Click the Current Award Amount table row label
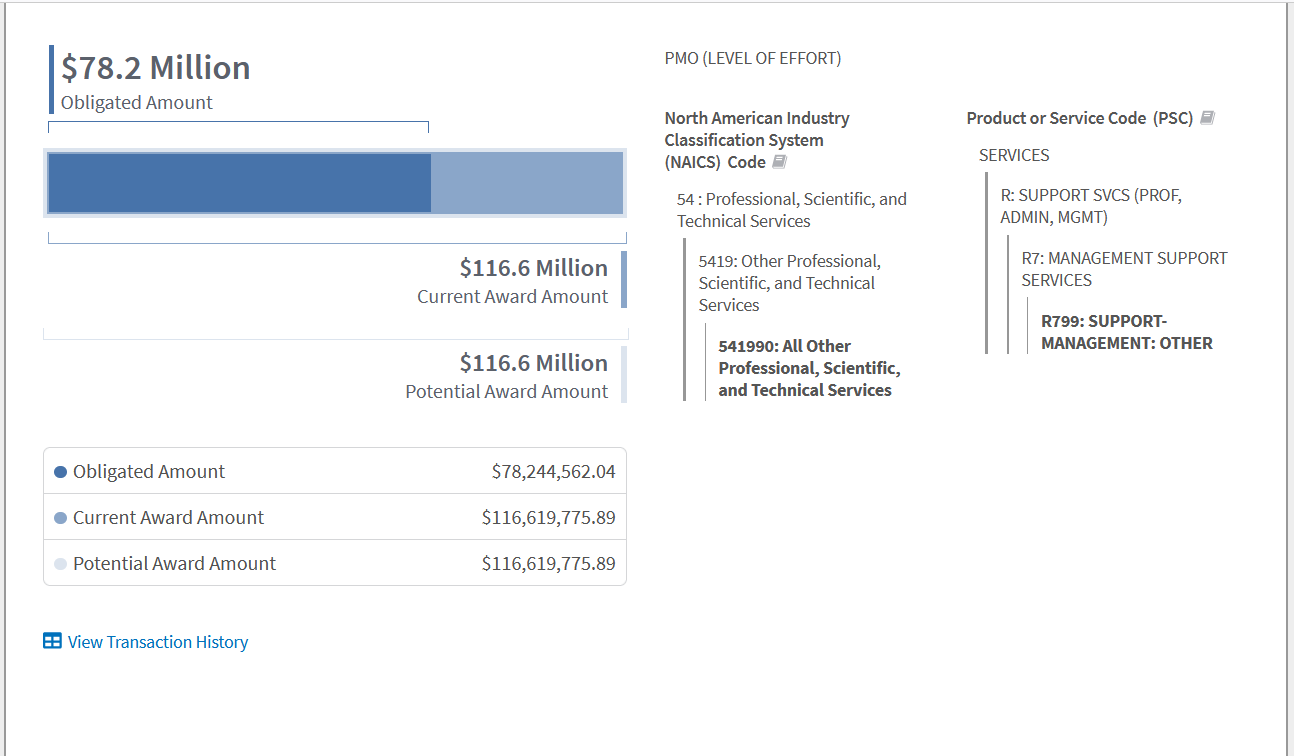This screenshot has width=1294, height=756. 168,517
